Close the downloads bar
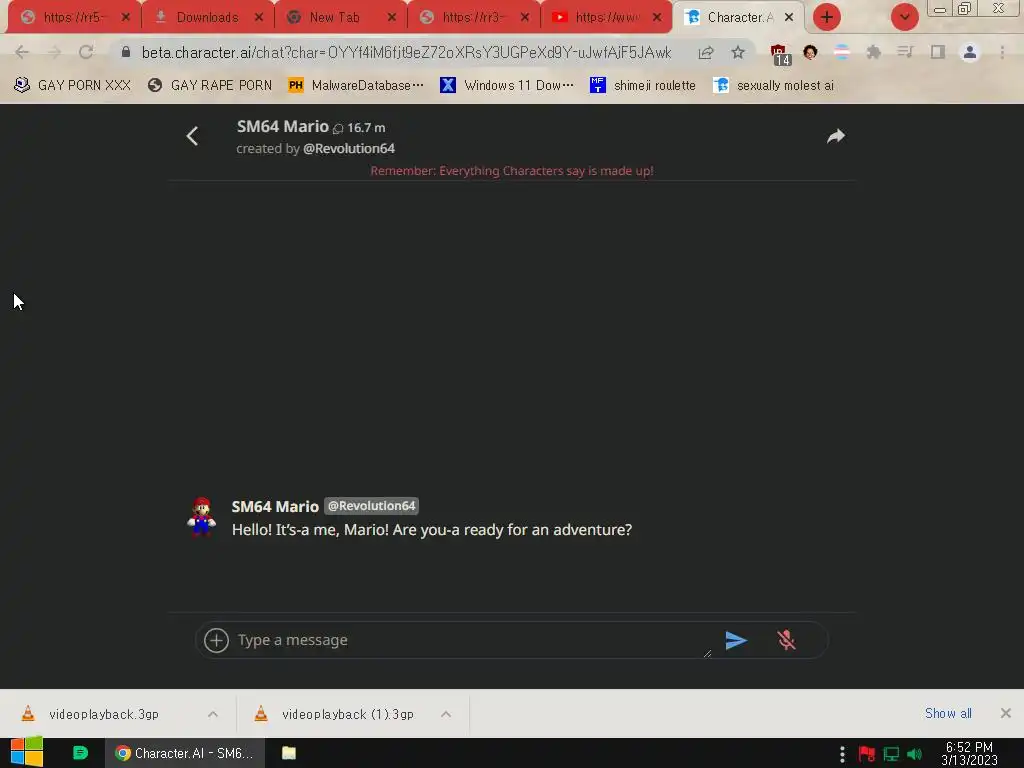The width and height of the screenshot is (1024, 768). tap(1006, 713)
